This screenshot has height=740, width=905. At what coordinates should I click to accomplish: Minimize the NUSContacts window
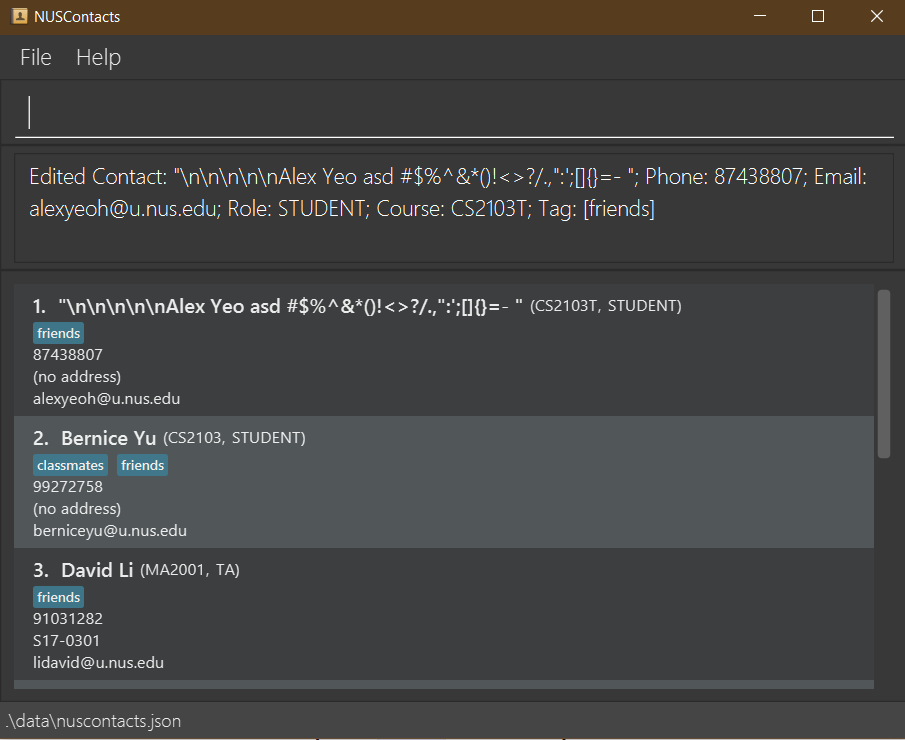[x=760, y=16]
